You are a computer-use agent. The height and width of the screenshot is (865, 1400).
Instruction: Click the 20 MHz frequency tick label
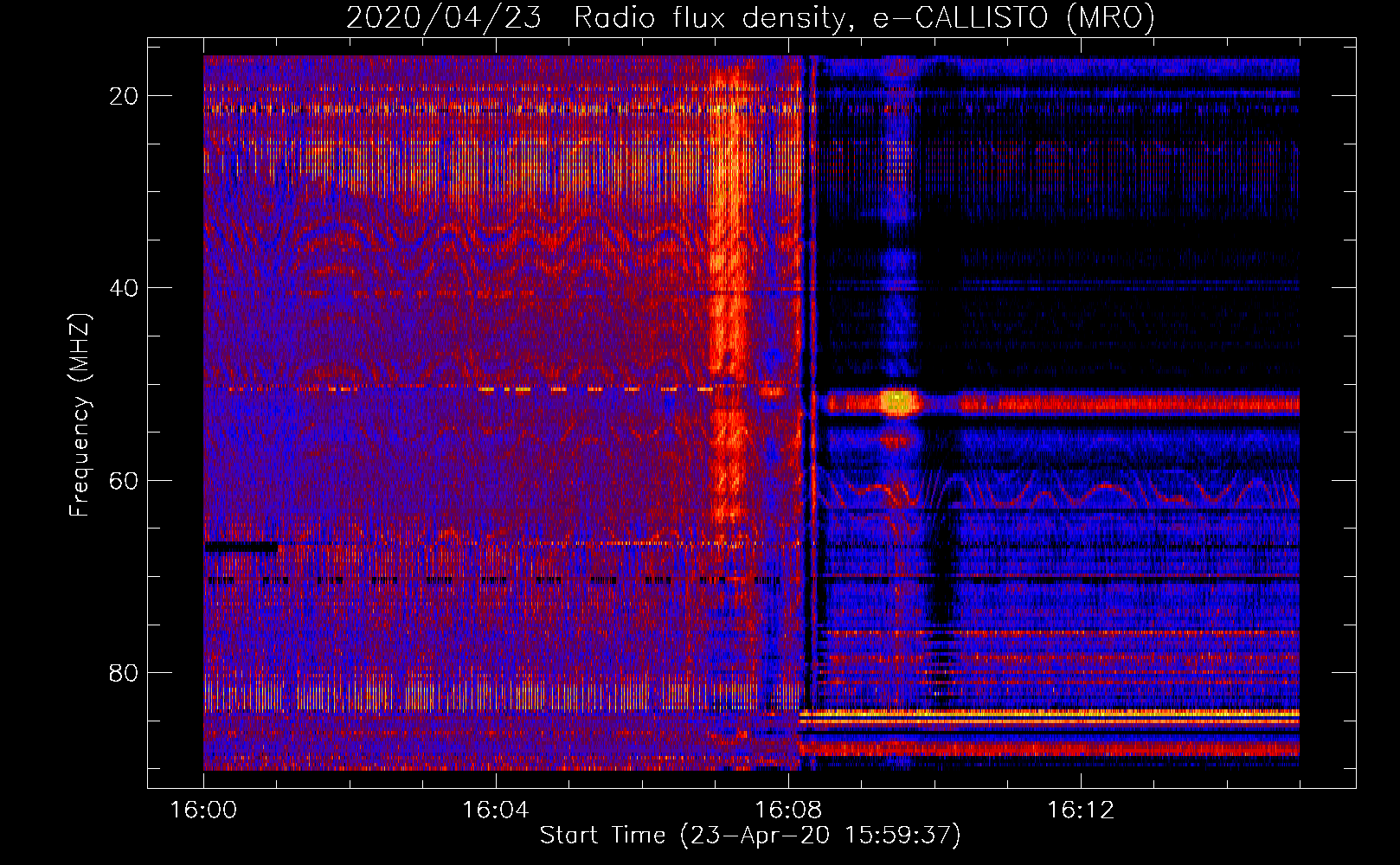[x=124, y=96]
